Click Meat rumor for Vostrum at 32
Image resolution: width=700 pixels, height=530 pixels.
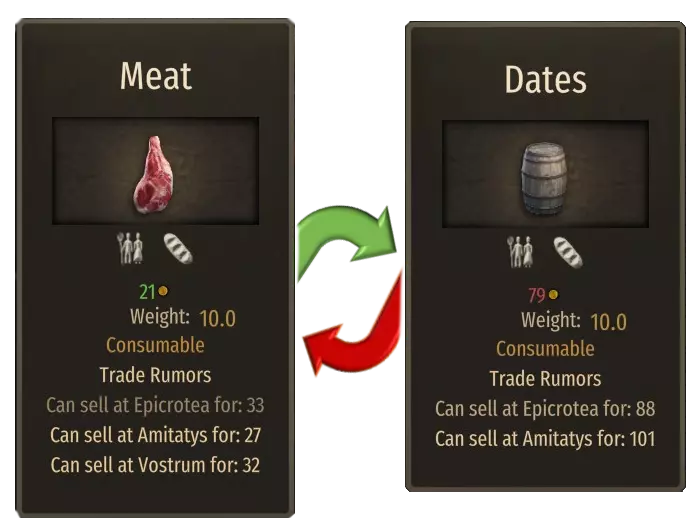pyautogui.click(x=155, y=465)
